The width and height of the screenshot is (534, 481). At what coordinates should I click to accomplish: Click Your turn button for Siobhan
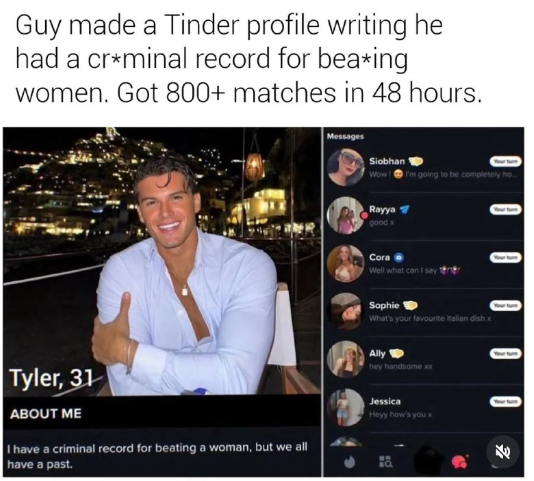pyautogui.click(x=506, y=161)
